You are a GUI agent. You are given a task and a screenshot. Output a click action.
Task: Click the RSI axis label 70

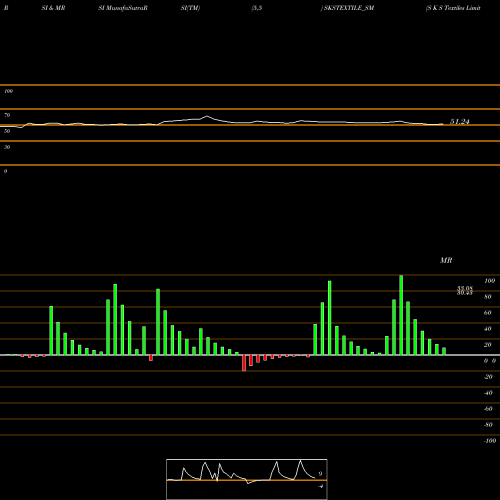pos(7,115)
